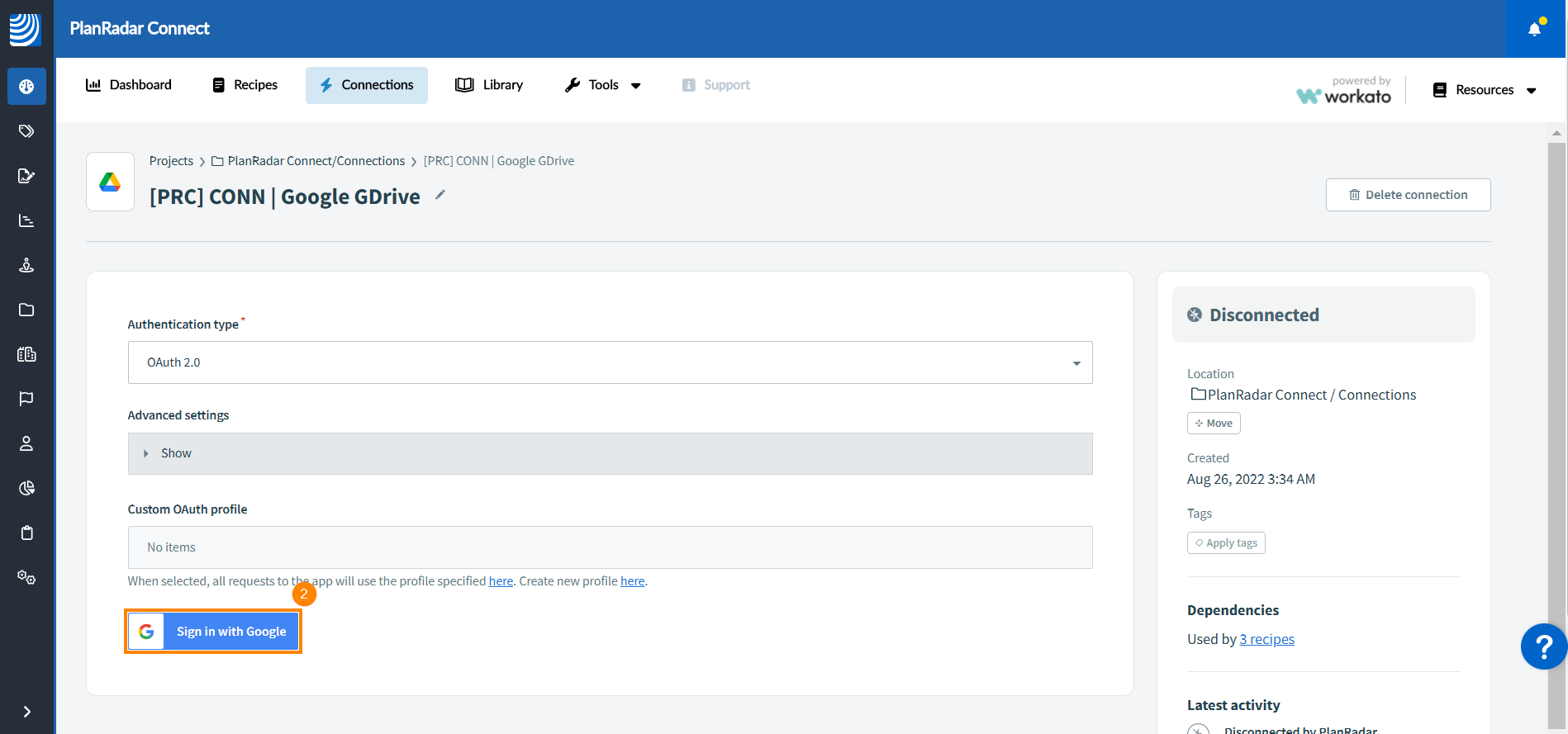Open the tags icon in the sidebar

26,131
